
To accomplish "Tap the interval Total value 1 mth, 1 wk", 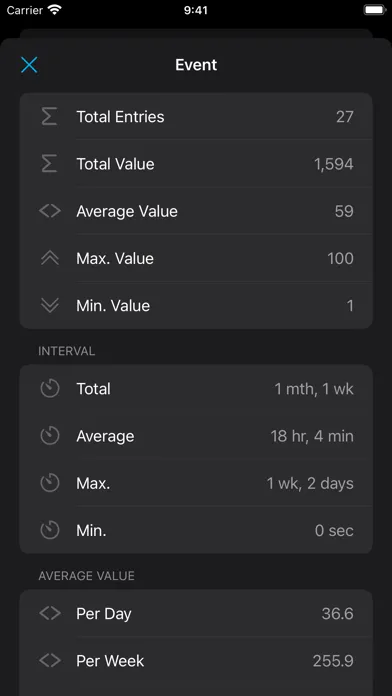I will coord(314,389).
